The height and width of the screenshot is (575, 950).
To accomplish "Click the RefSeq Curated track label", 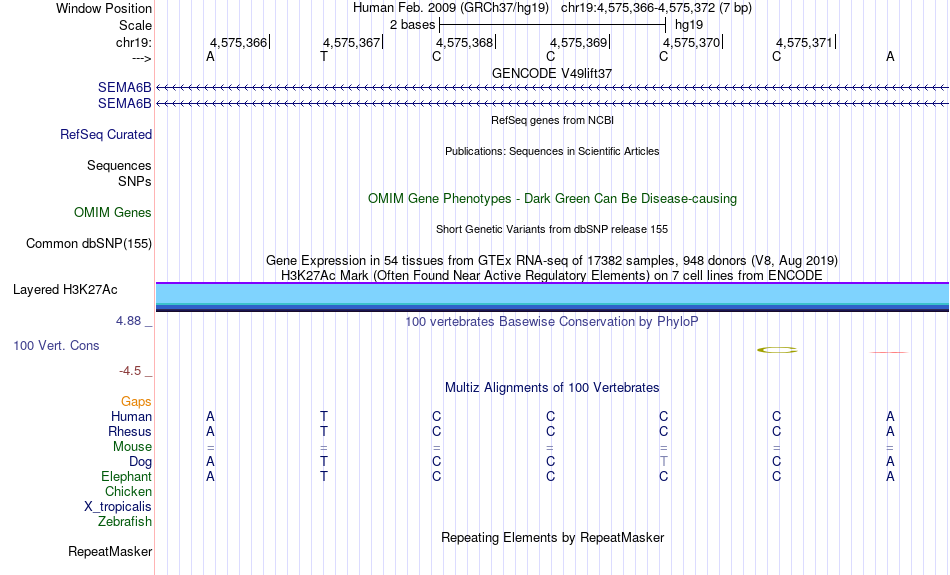I will [x=105, y=135].
